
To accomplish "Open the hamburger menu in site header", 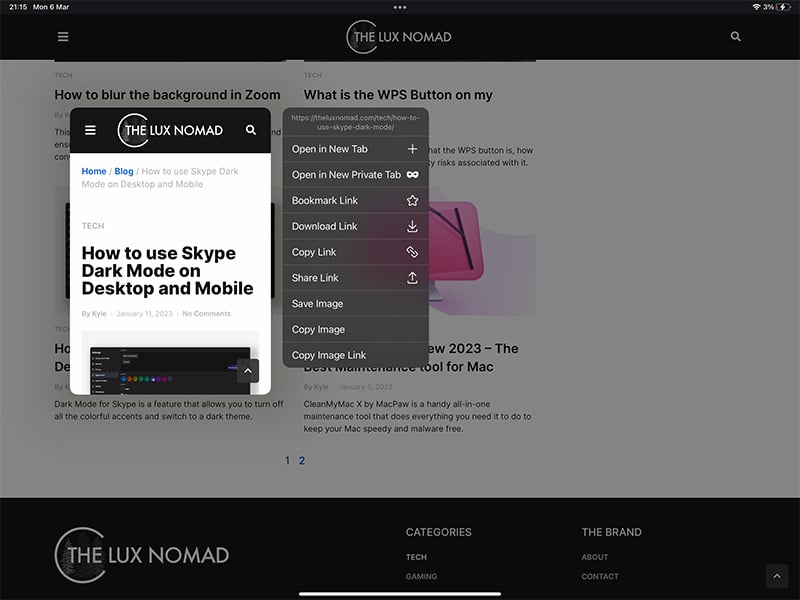I will tap(63, 37).
